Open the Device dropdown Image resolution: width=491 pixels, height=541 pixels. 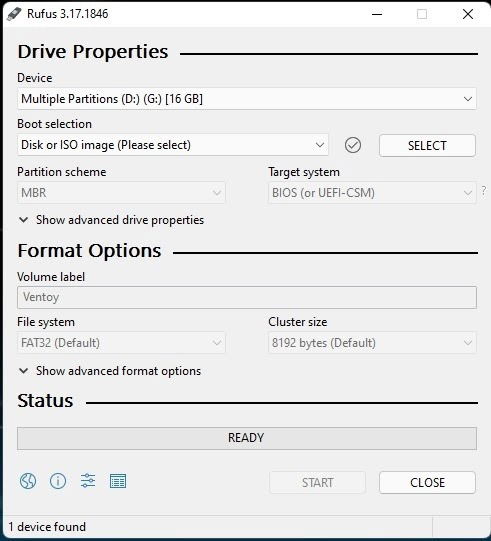click(x=247, y=99)
